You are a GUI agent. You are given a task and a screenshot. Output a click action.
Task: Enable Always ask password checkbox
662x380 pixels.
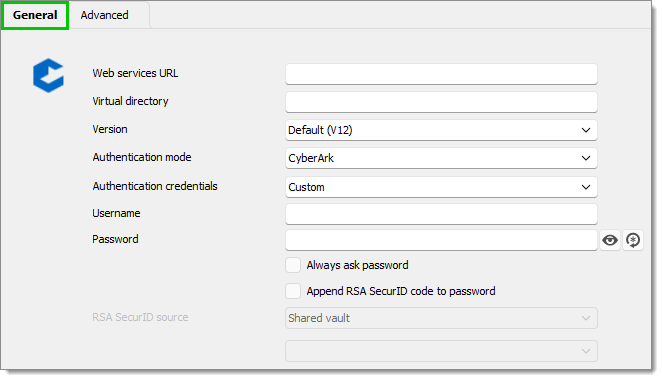tap(293, 265)
